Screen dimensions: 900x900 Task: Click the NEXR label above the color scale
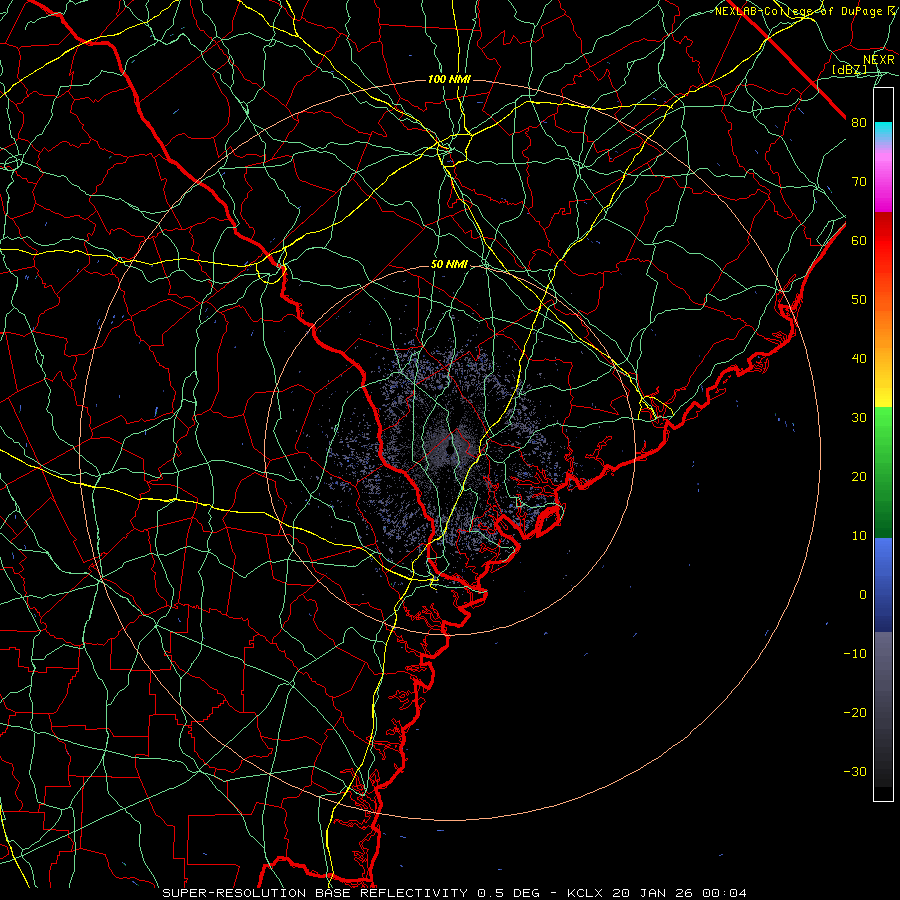pyautogui.click(x=878, y=60)
